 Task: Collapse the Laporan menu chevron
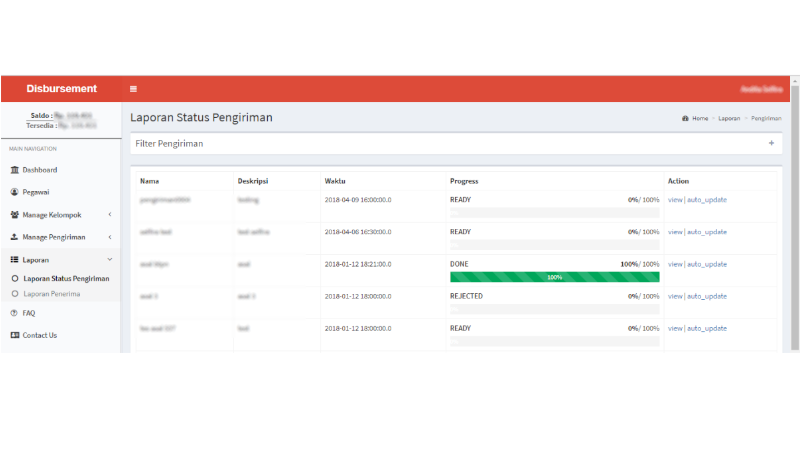point(110,260)
